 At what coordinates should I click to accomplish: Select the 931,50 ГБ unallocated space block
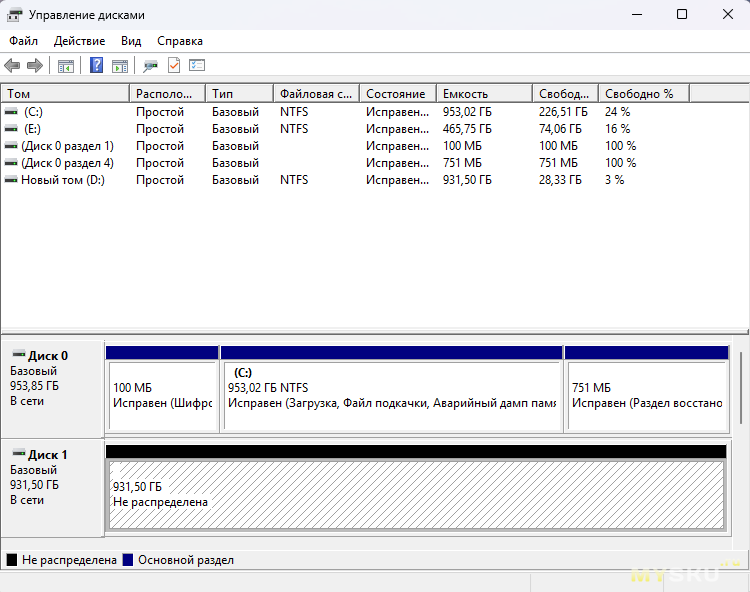pos(415,495)
